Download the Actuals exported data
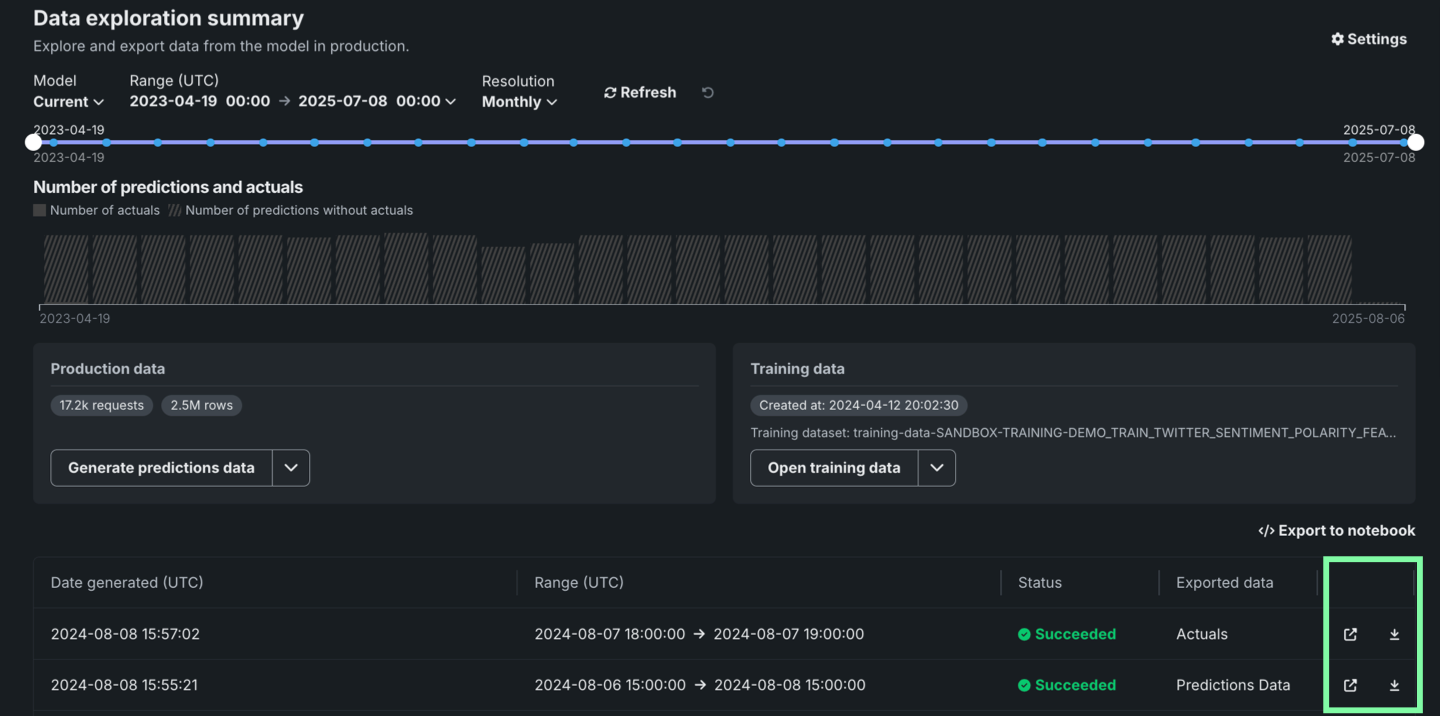Image resolution: width=1440 pixels, height=716 pixels. click(1394, 634)
